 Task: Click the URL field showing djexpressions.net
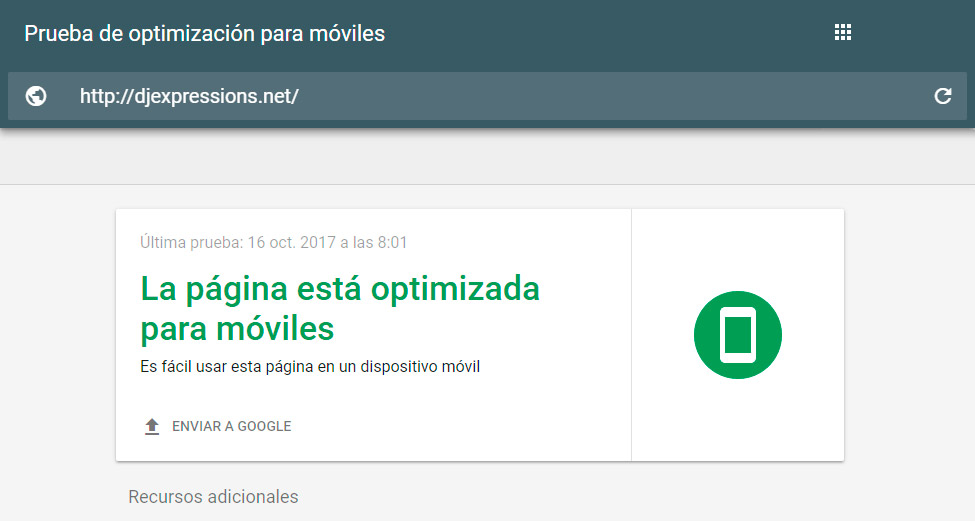[488, 96]
